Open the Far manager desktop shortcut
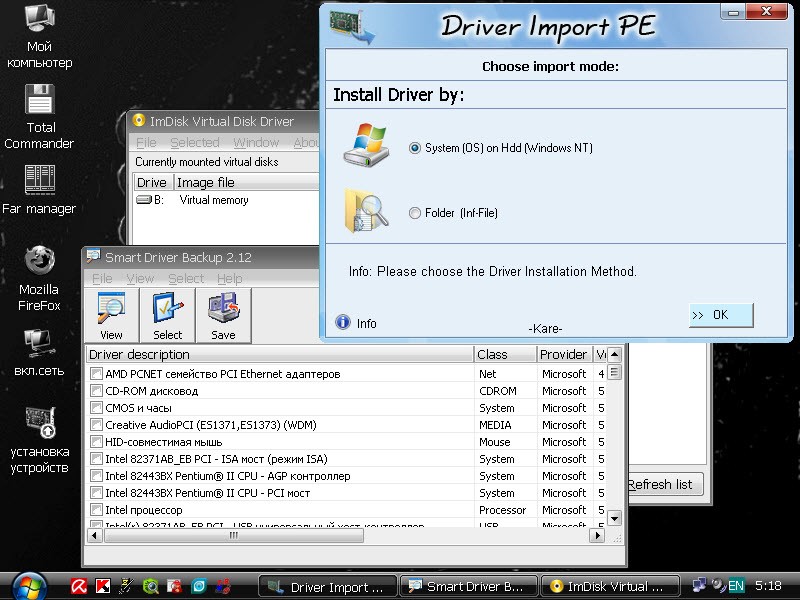This screenshot has width=800, height=600. click(x=39, y=190)
